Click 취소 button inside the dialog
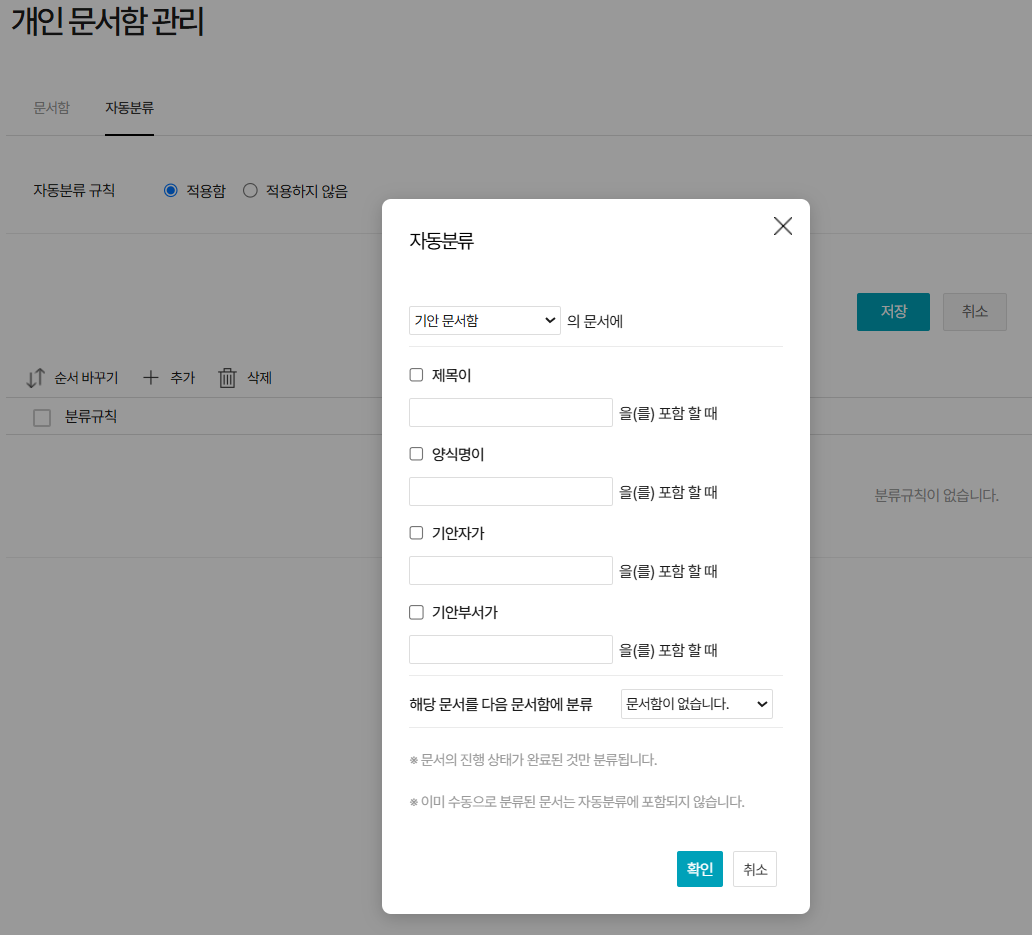Viewport: 1032px width, 935px height. (x=755, y=869)
